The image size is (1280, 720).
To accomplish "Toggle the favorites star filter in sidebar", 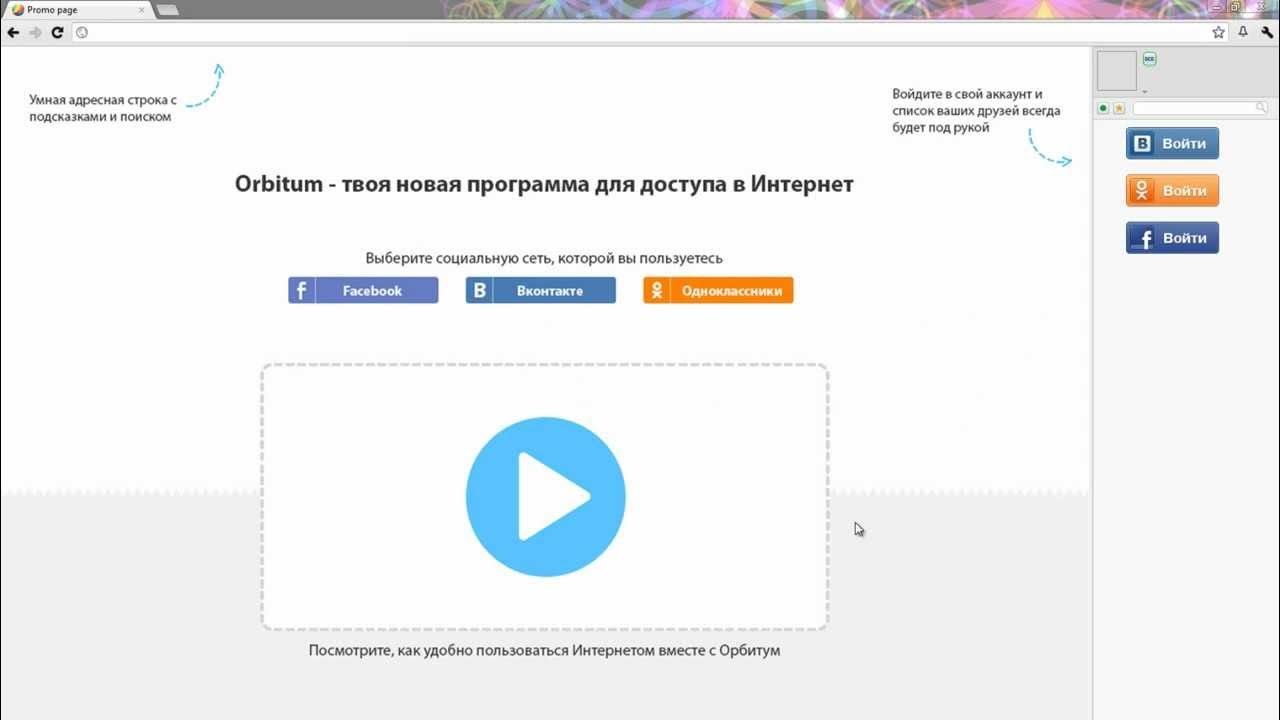I will click(1119, 108).
